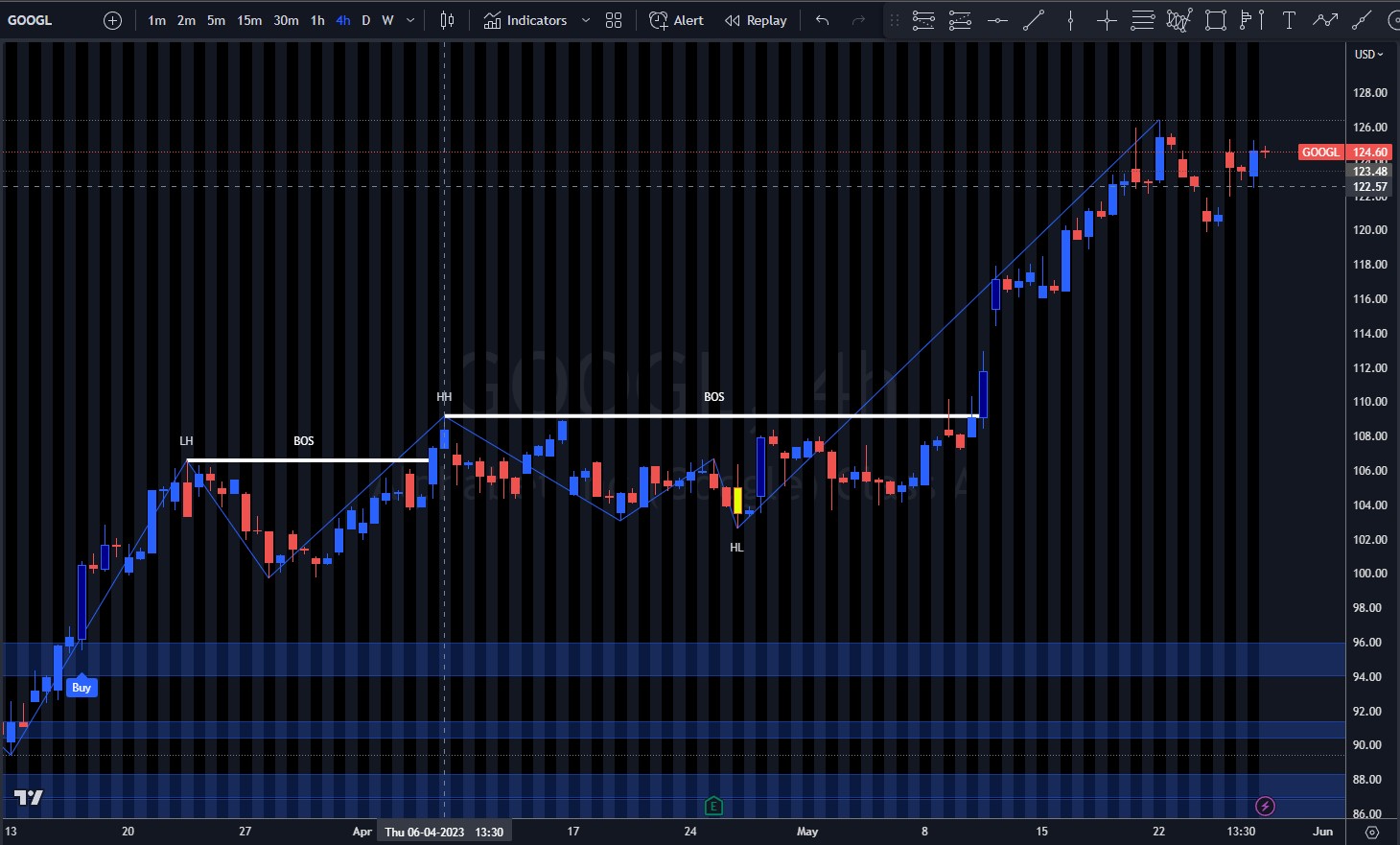The height and width of the screenshot is (845, 1400).
Task: Click the compare/add symbol plus icon
Action: coord(112,20)
